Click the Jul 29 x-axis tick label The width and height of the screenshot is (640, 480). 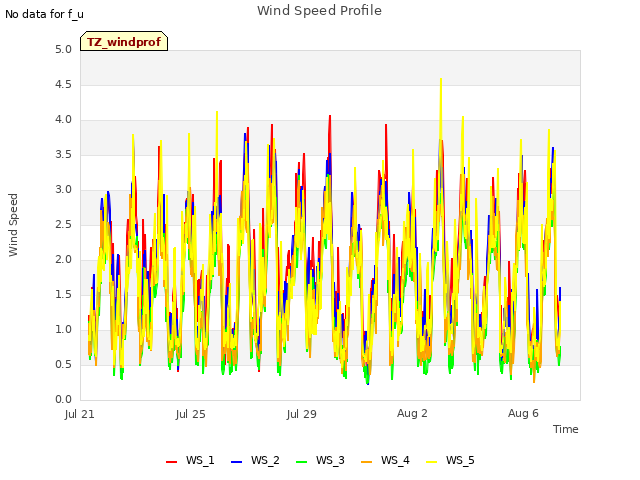[x=302, y=414]
